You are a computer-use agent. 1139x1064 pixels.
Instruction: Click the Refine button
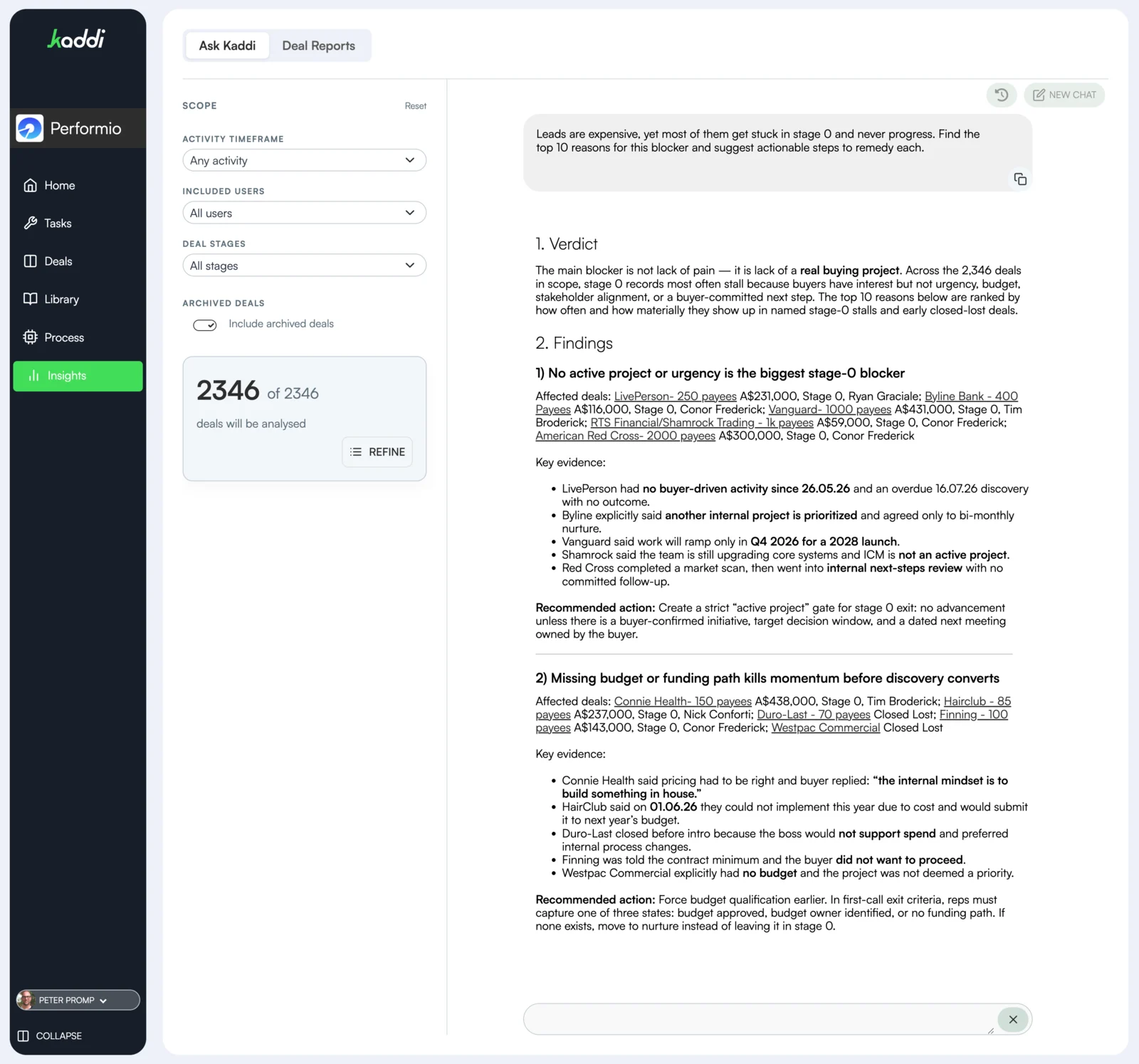(377, 452)
